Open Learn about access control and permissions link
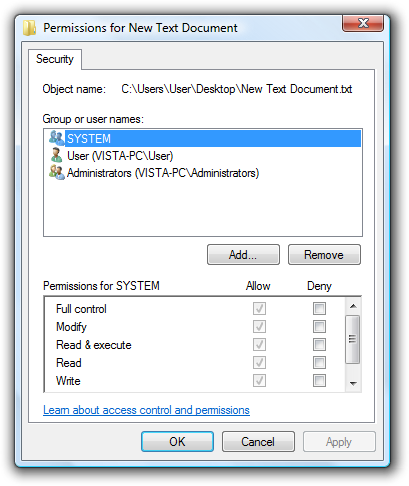Screen dimensions: 409x486 [x=146, y=410]
